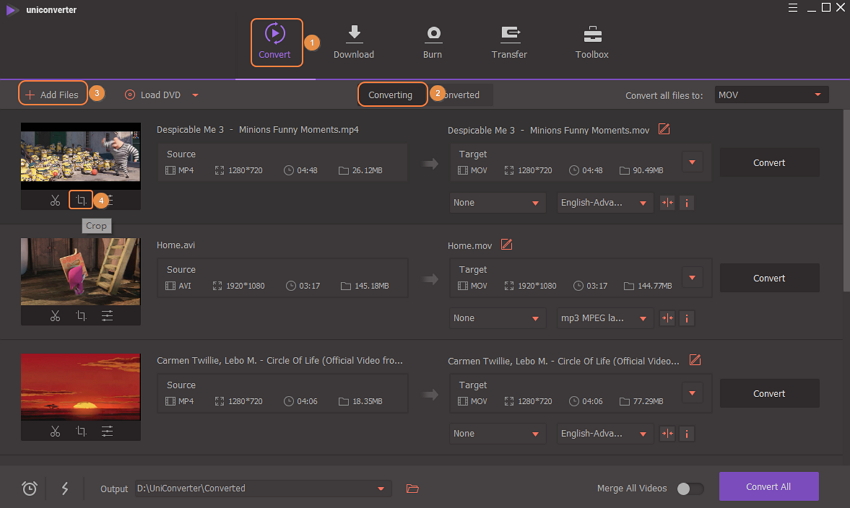Switch to the Burn tab

(433, 42)
